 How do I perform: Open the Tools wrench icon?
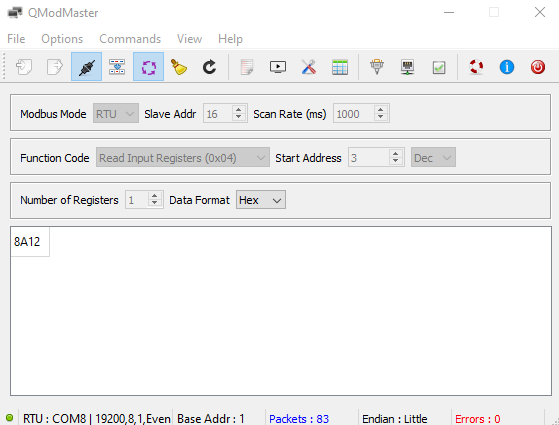tap(309, 67)
